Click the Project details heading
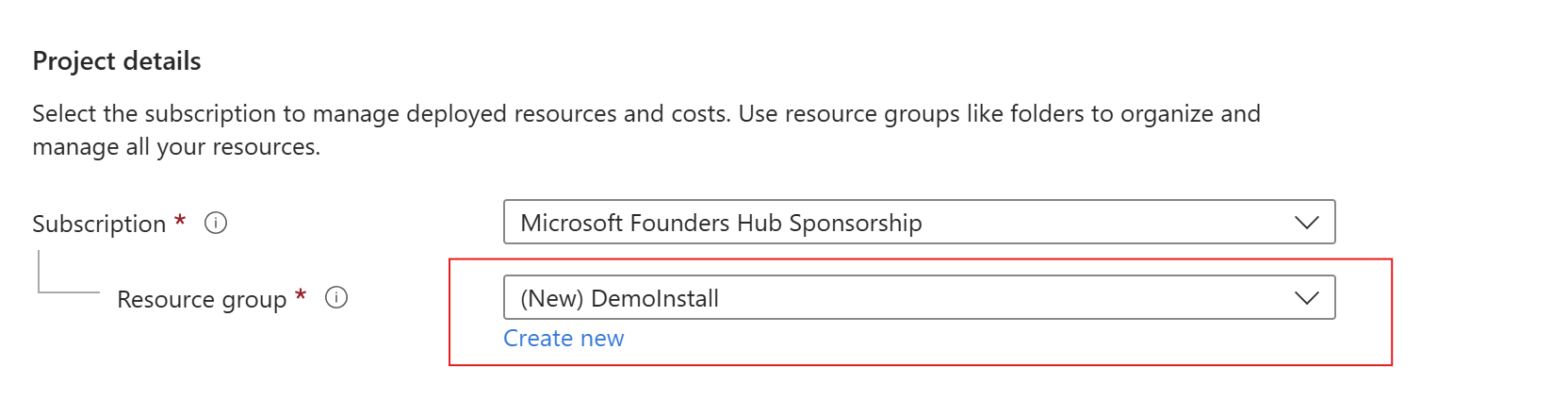 pyautogui.click(x=117, y=60)
